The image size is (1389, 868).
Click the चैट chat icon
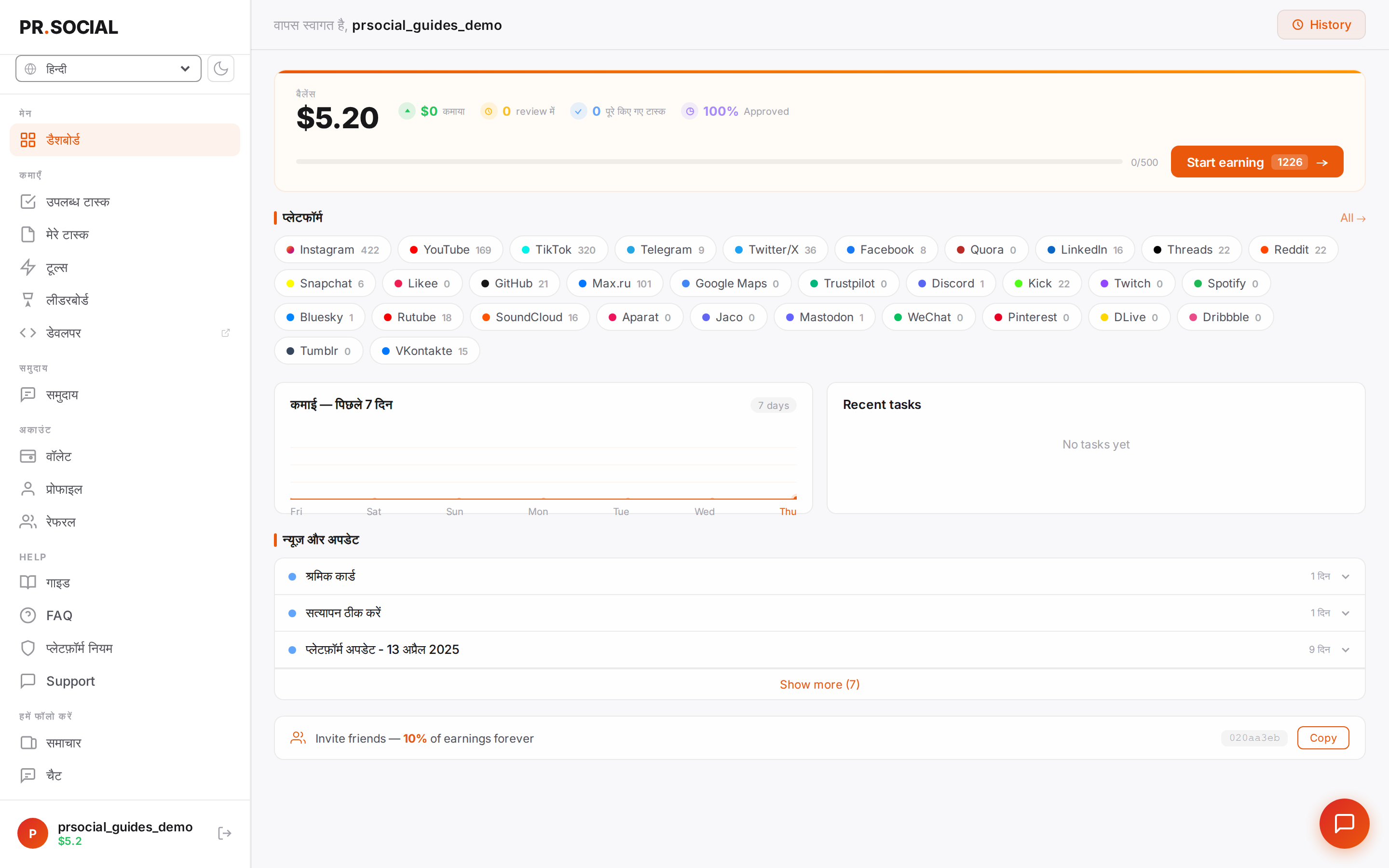(x=27, y=775)
